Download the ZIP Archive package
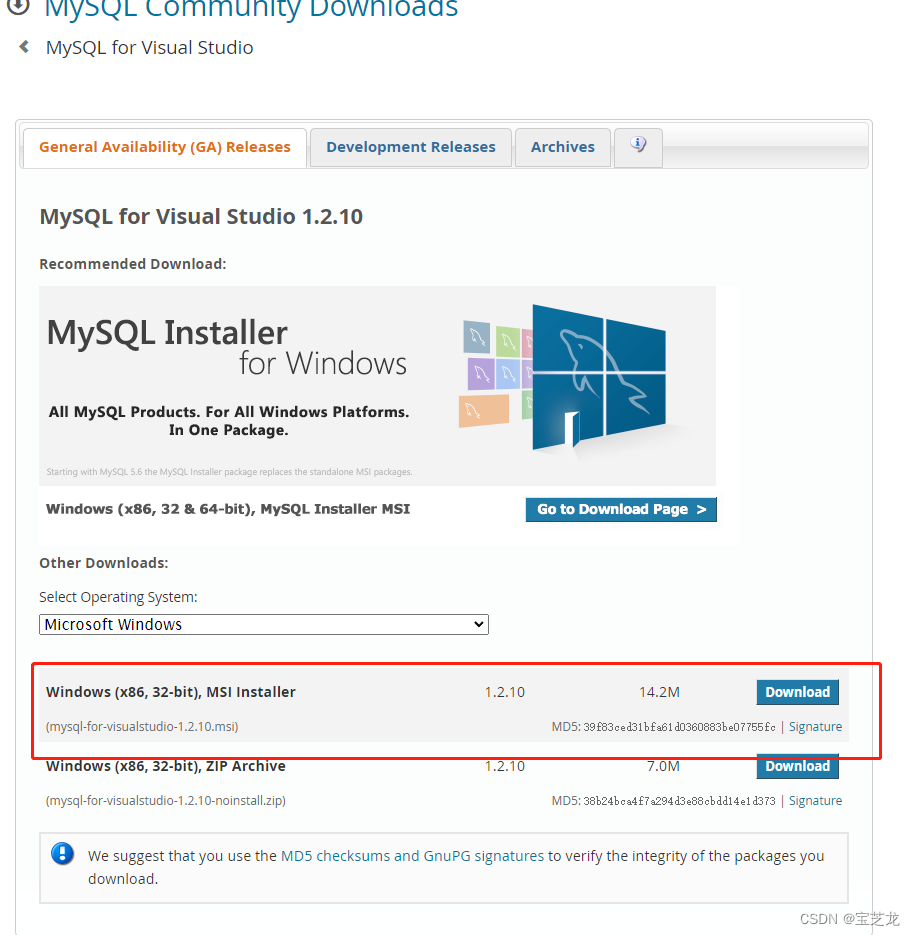This screenshot has height=935, width=915. click(797, 766)
